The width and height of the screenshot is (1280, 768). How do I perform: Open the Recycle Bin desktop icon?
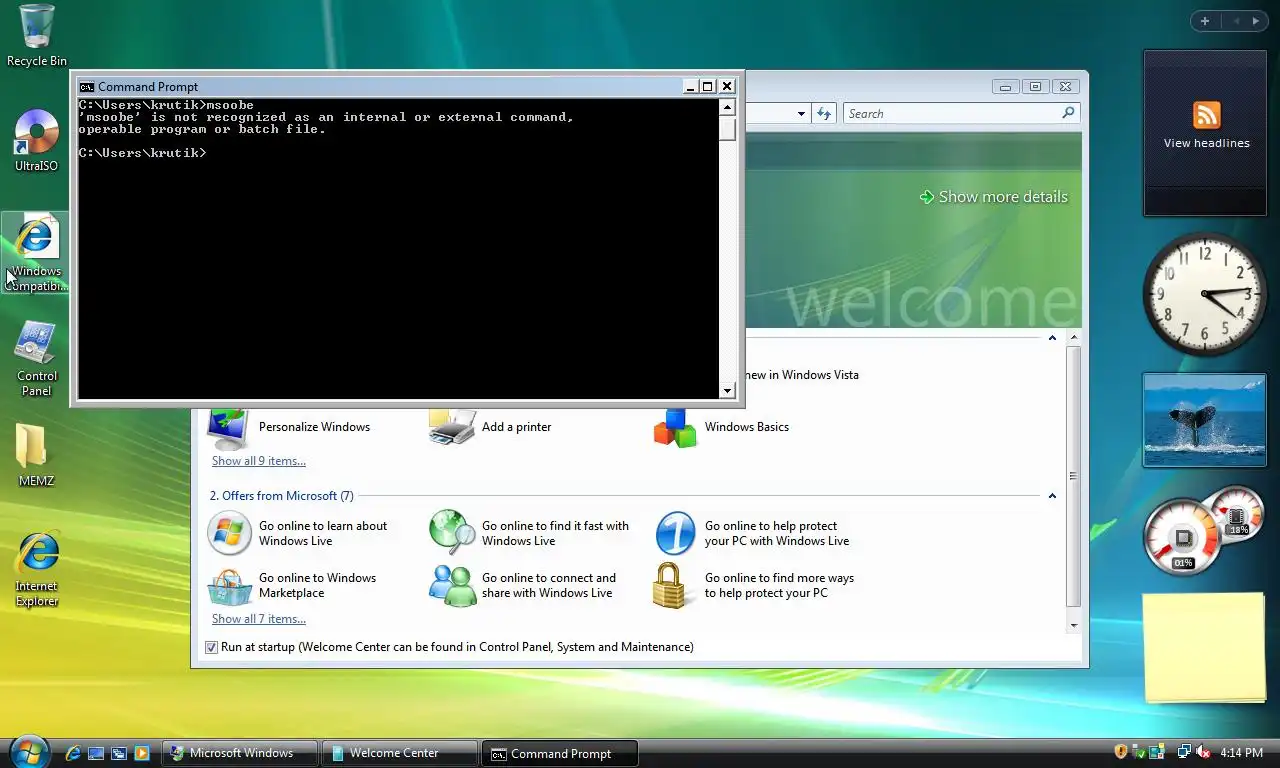coord(37,36)
